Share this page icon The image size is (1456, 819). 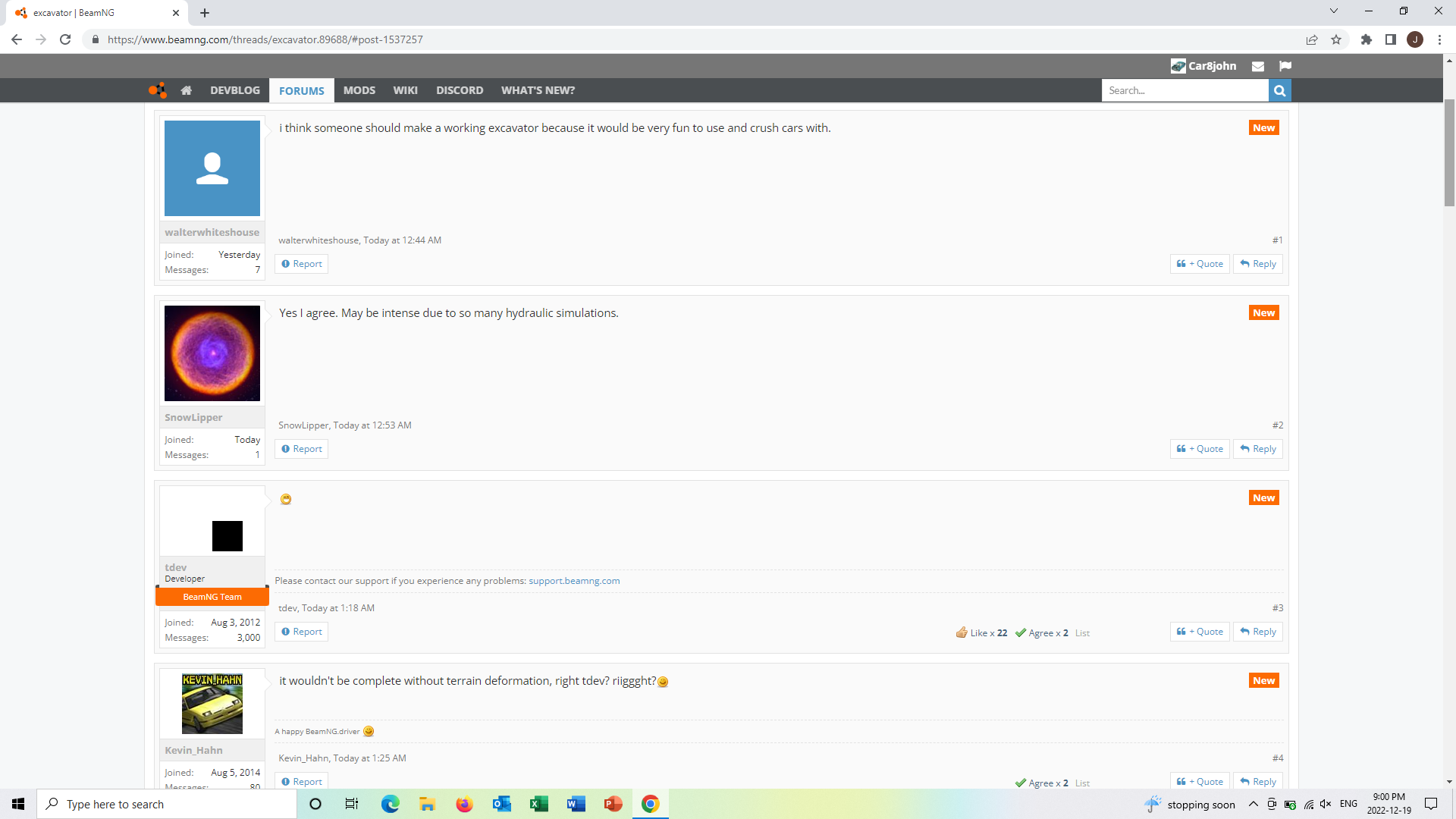[x=1312, y=39]
